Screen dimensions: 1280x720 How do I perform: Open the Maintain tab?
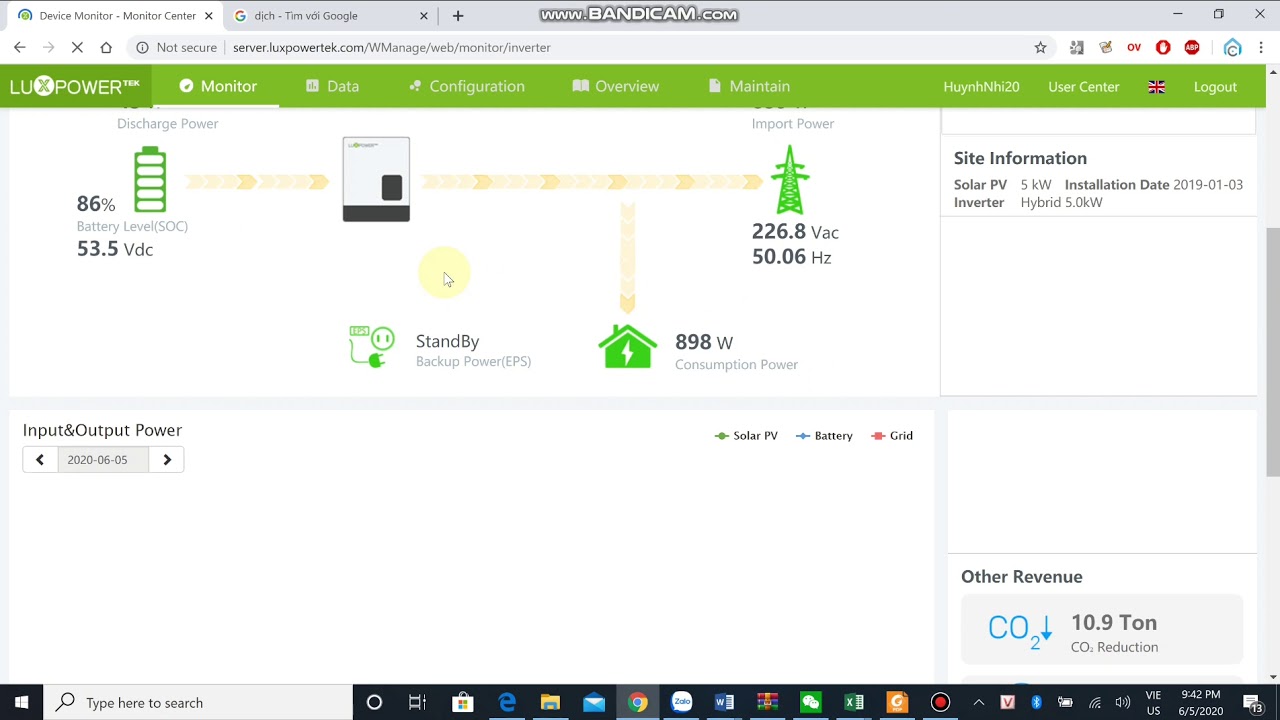[x=749, y=86]
